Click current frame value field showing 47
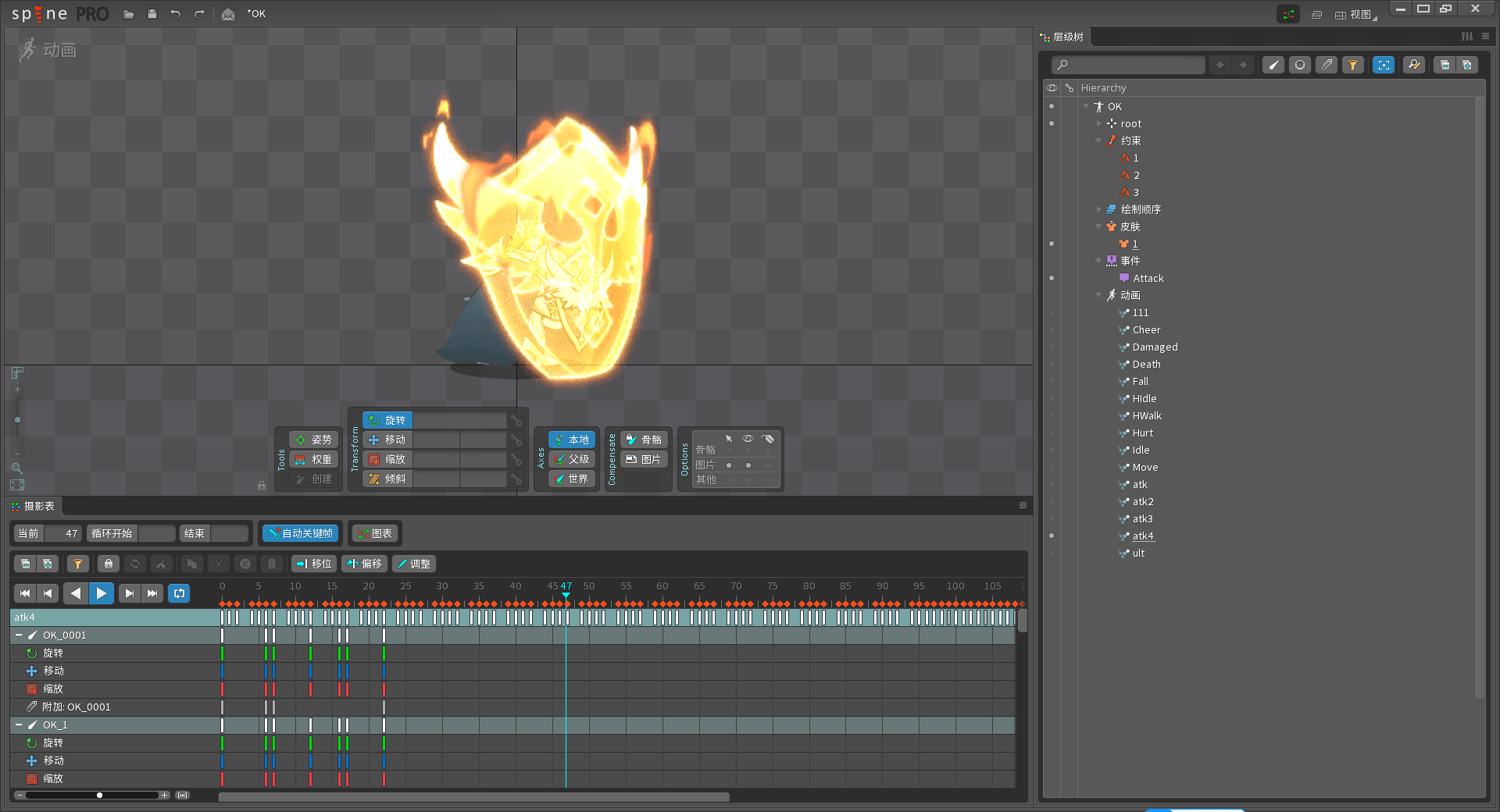 pyautogui.click(x=62, y=533)
